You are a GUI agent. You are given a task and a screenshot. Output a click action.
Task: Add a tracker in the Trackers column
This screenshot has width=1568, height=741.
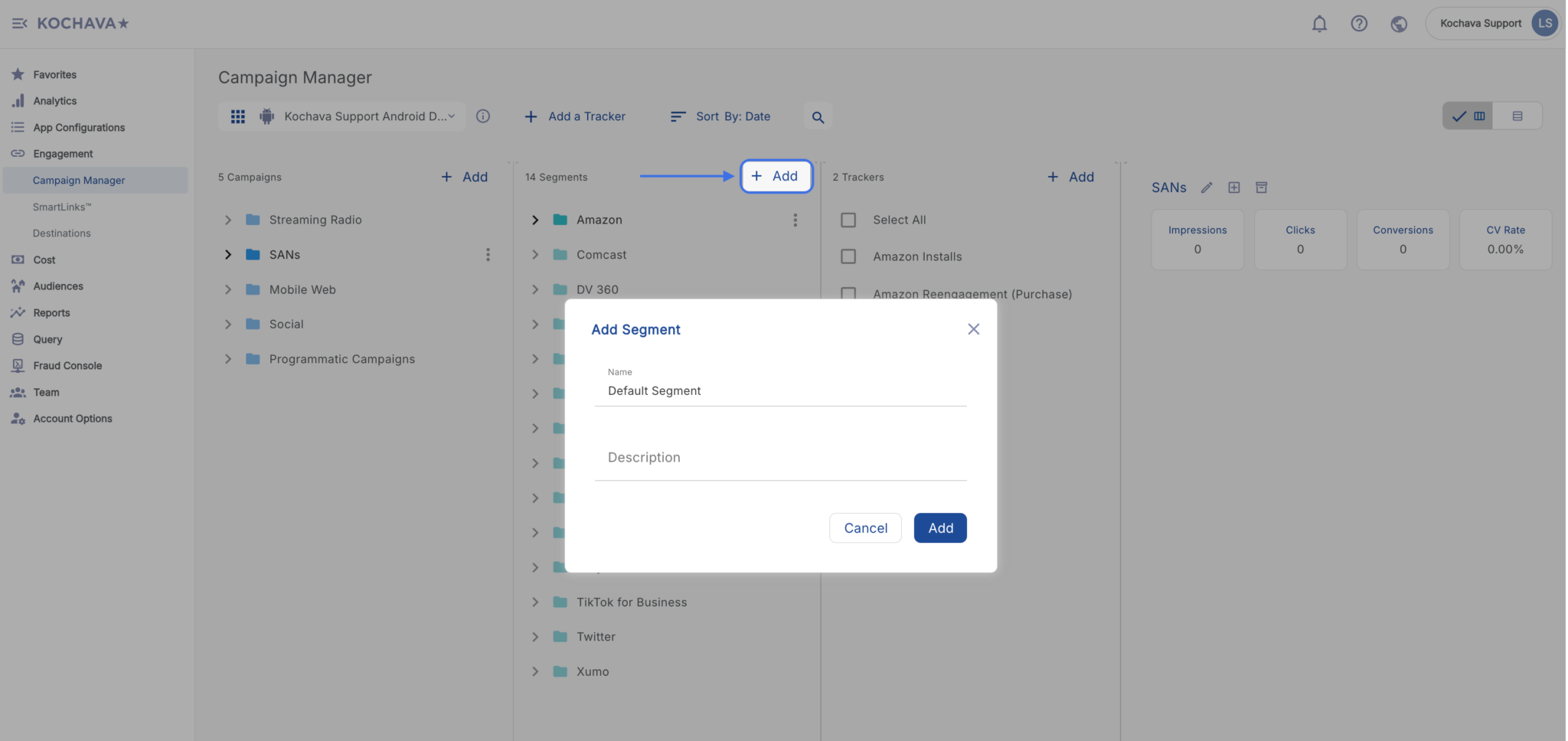pos(1071,177)
